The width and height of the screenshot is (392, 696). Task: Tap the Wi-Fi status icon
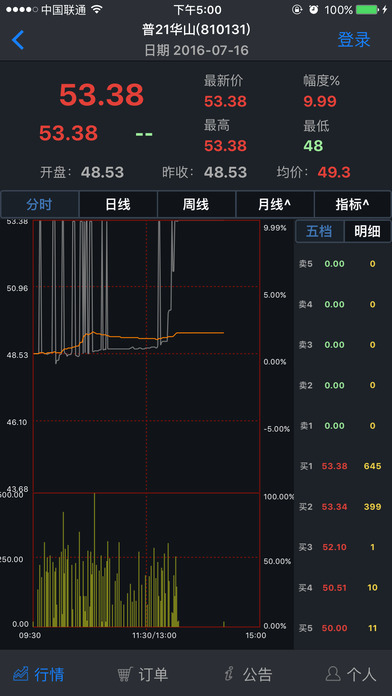click(96, 9)
